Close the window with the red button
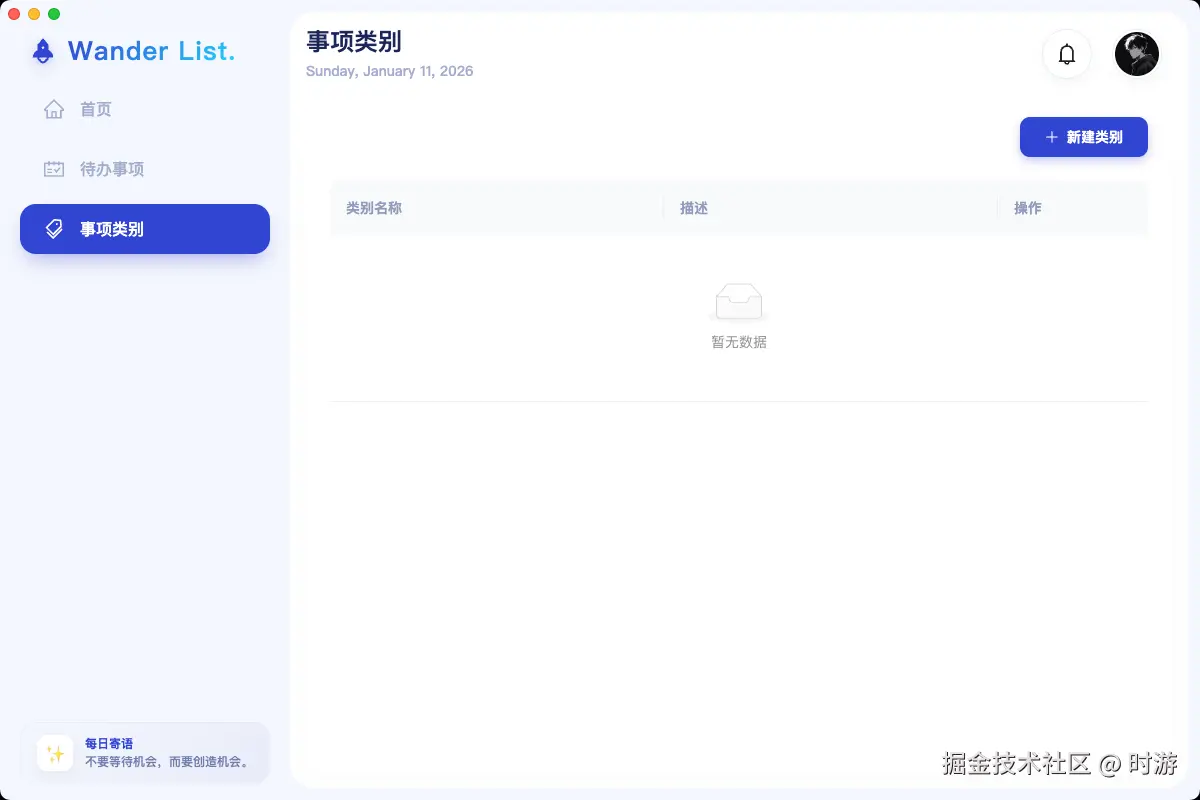 point(14,14)
